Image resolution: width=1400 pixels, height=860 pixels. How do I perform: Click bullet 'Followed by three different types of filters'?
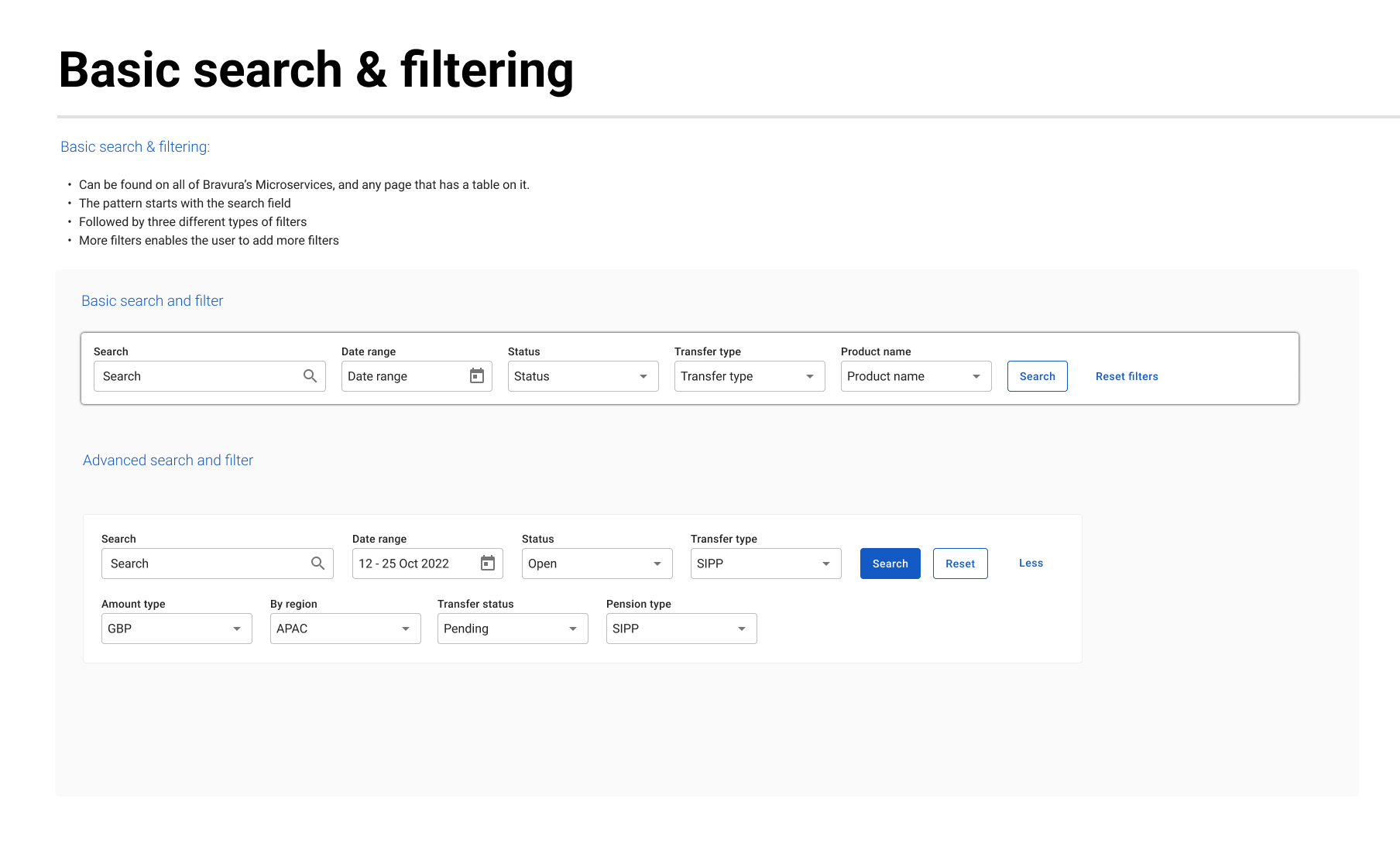pyautogui.click(x=193, y=222)
